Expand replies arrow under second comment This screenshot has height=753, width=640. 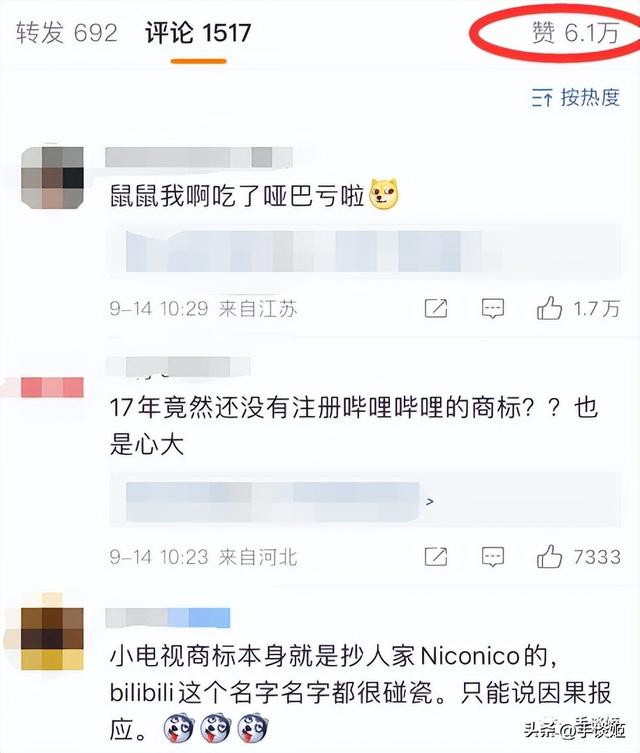[x=430, y=501]
